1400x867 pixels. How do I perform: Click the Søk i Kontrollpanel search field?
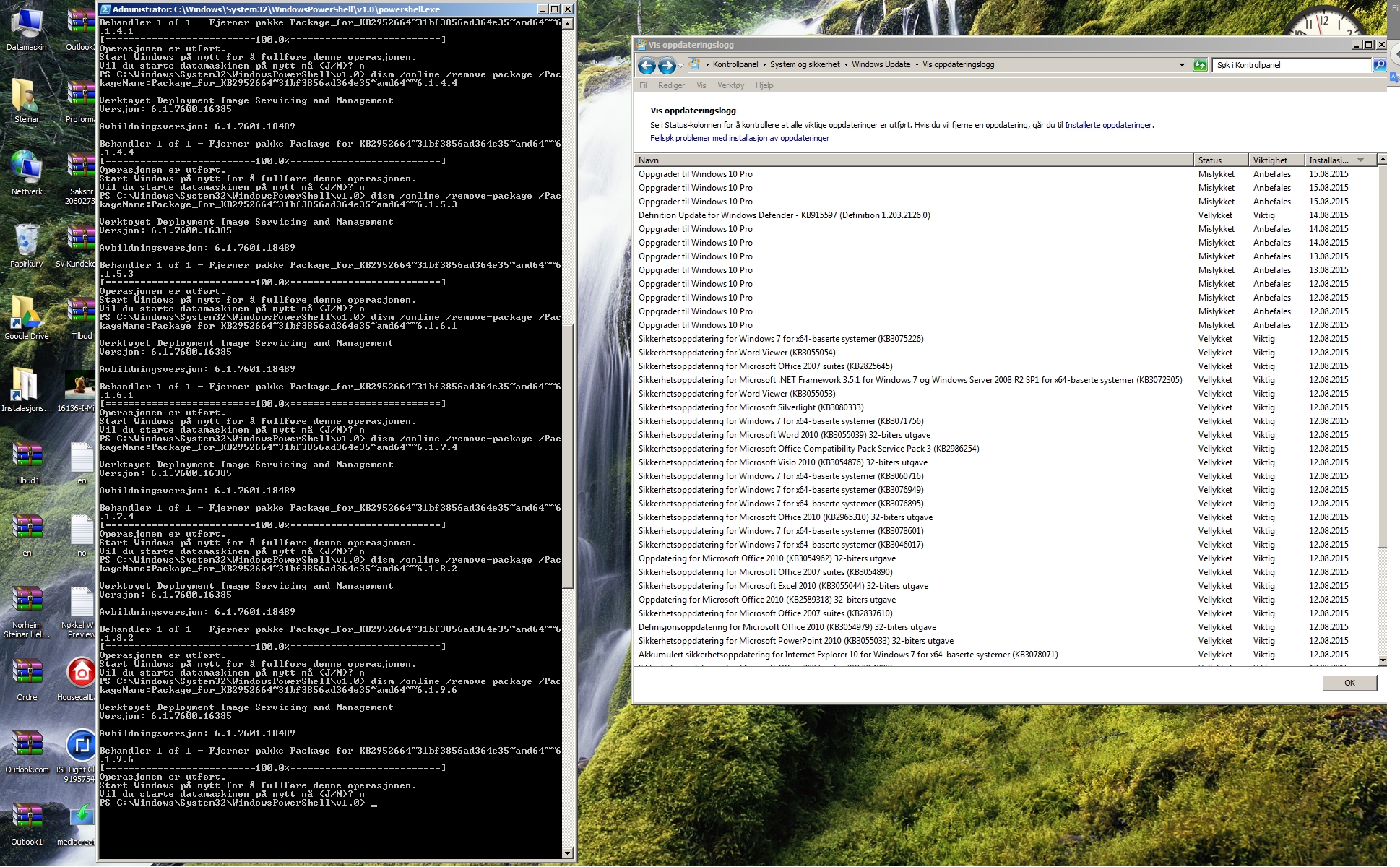[x=1292, y=65]
